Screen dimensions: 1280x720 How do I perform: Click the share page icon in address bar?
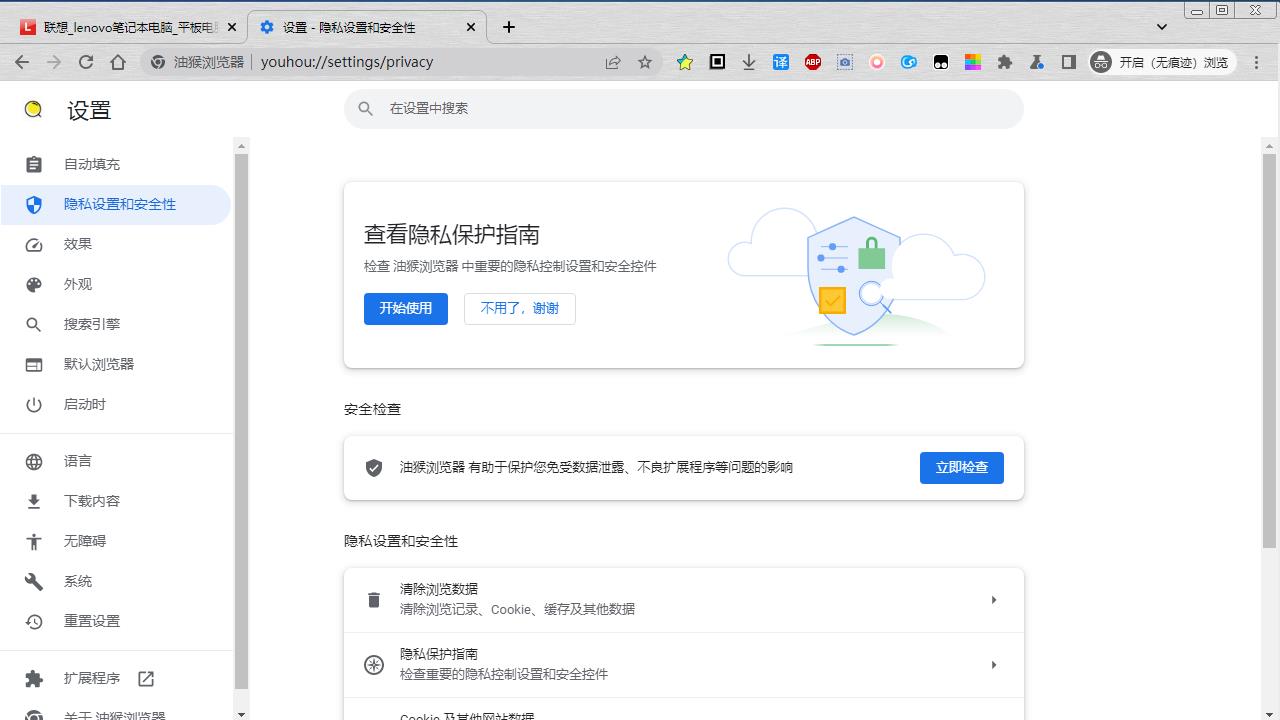[x=613, y=62]
